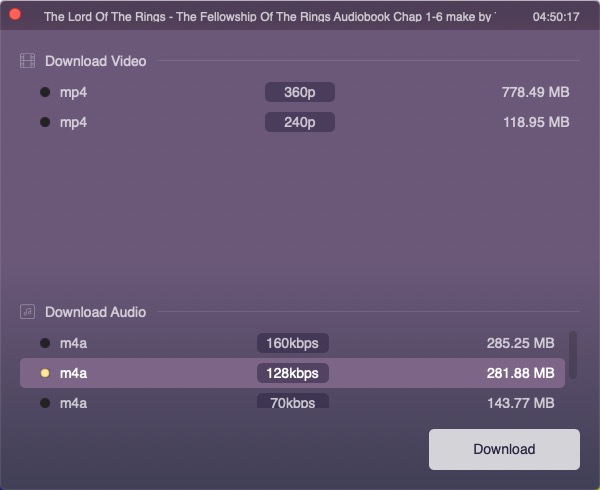Choose the m4a 160kbps radio option
This screenshot has width=600, height=490.
click(45, 343)
